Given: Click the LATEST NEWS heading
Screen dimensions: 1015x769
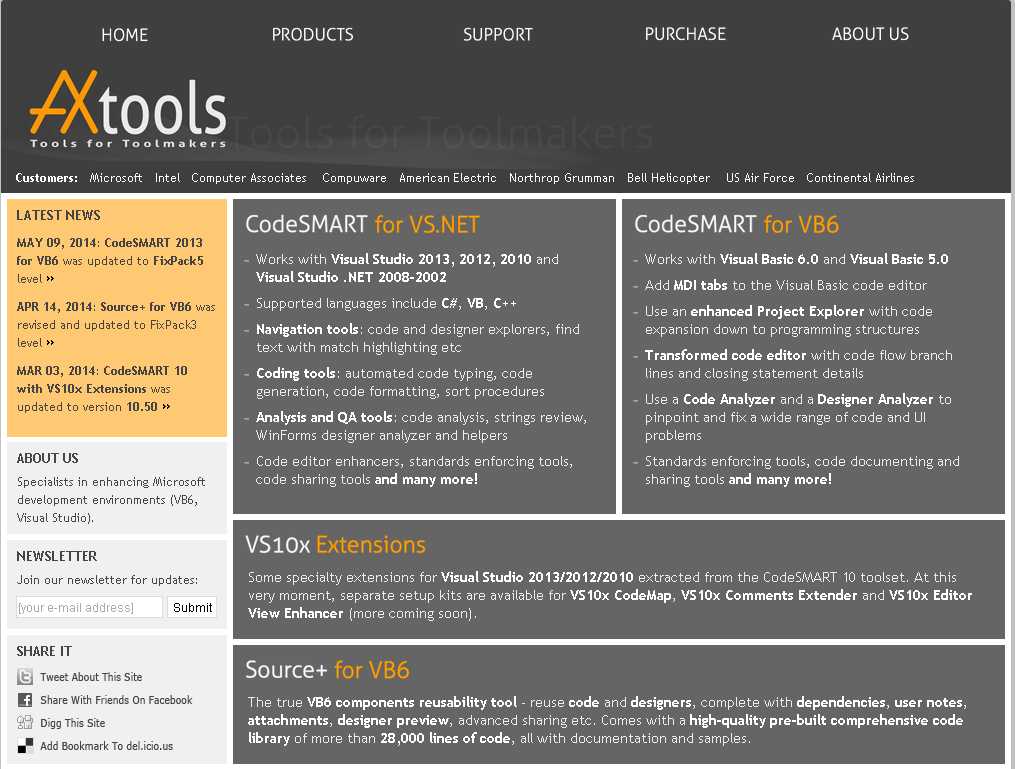Looking at the screenshot, I should (x=58, y=215).
